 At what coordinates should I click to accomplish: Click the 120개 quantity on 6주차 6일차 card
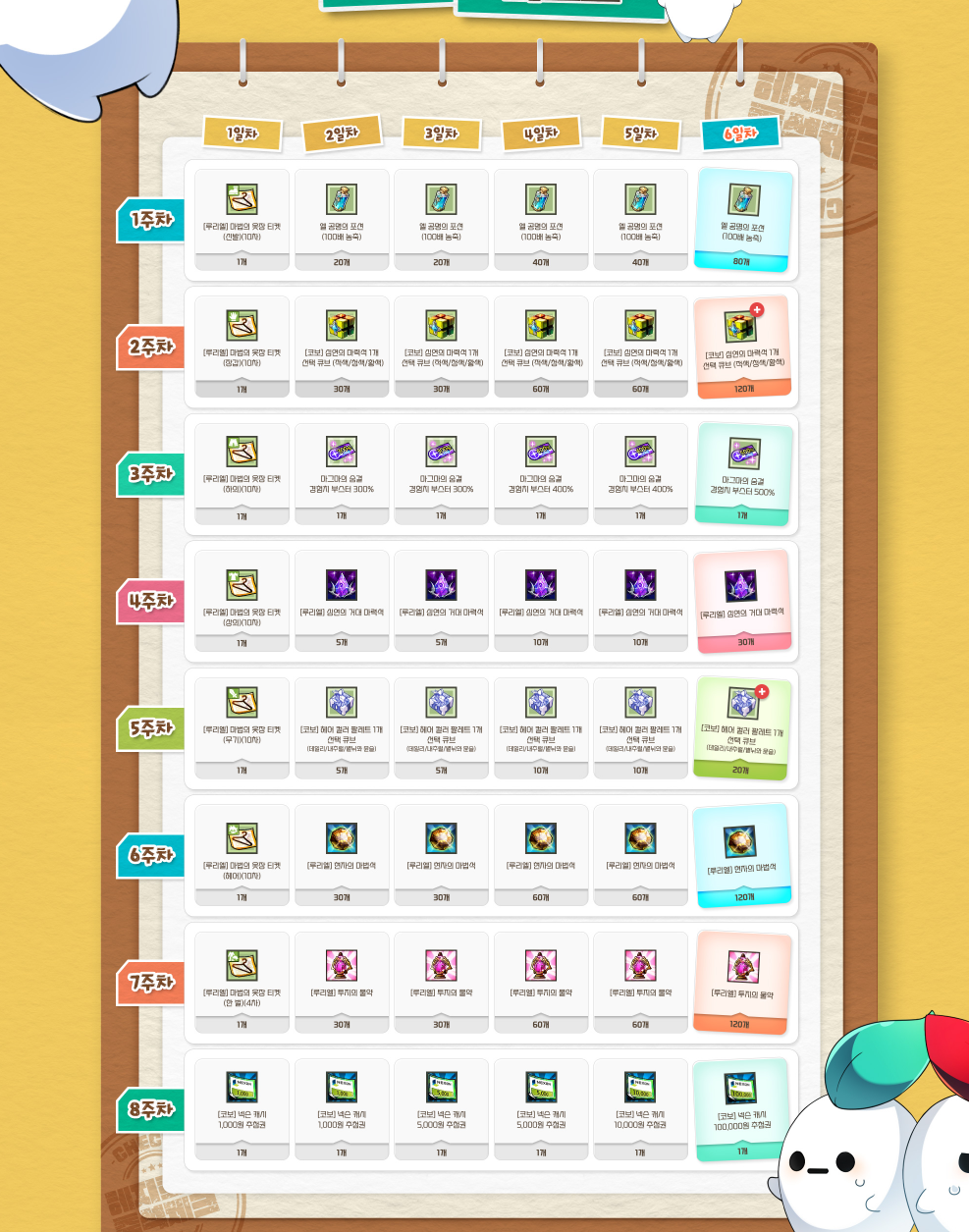[744, 897]
